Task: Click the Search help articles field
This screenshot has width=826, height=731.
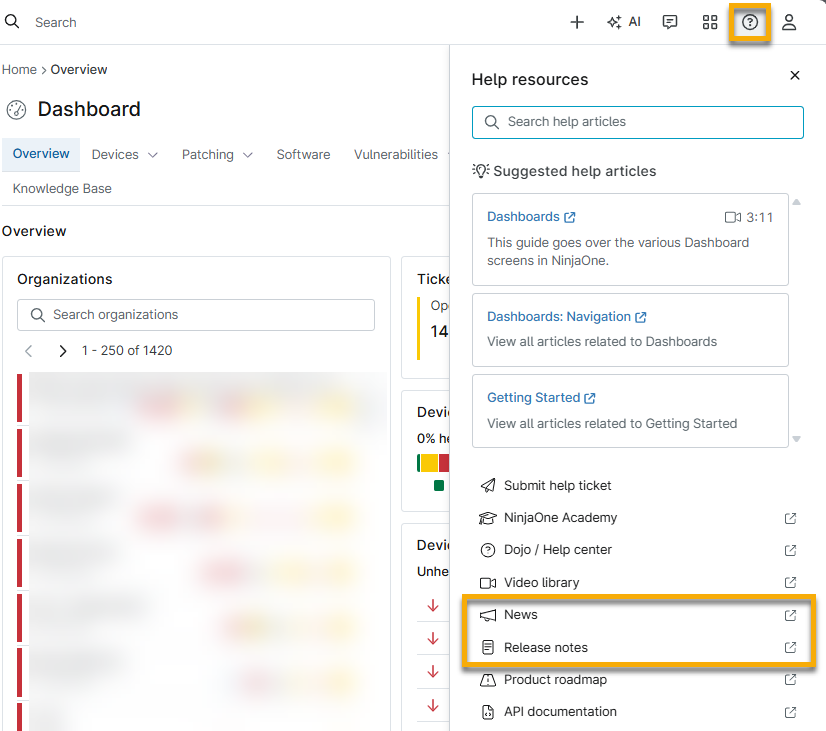Action: click(638, 122)
